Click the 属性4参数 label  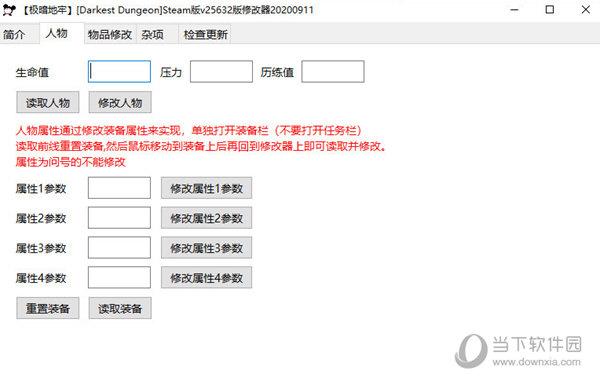click(41, 278)
